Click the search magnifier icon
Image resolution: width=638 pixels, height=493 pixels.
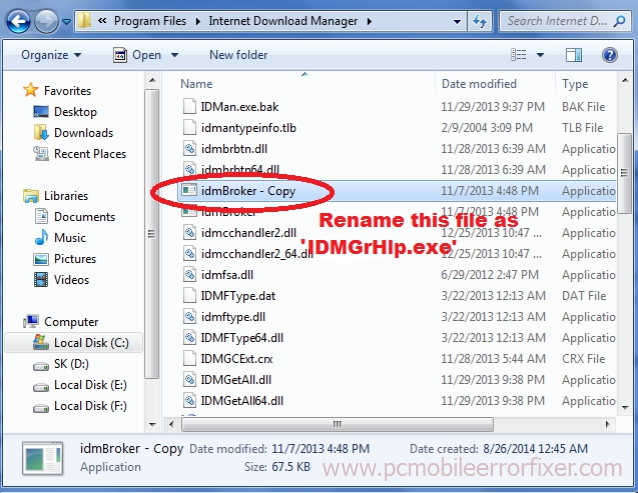tap(619, 21)
